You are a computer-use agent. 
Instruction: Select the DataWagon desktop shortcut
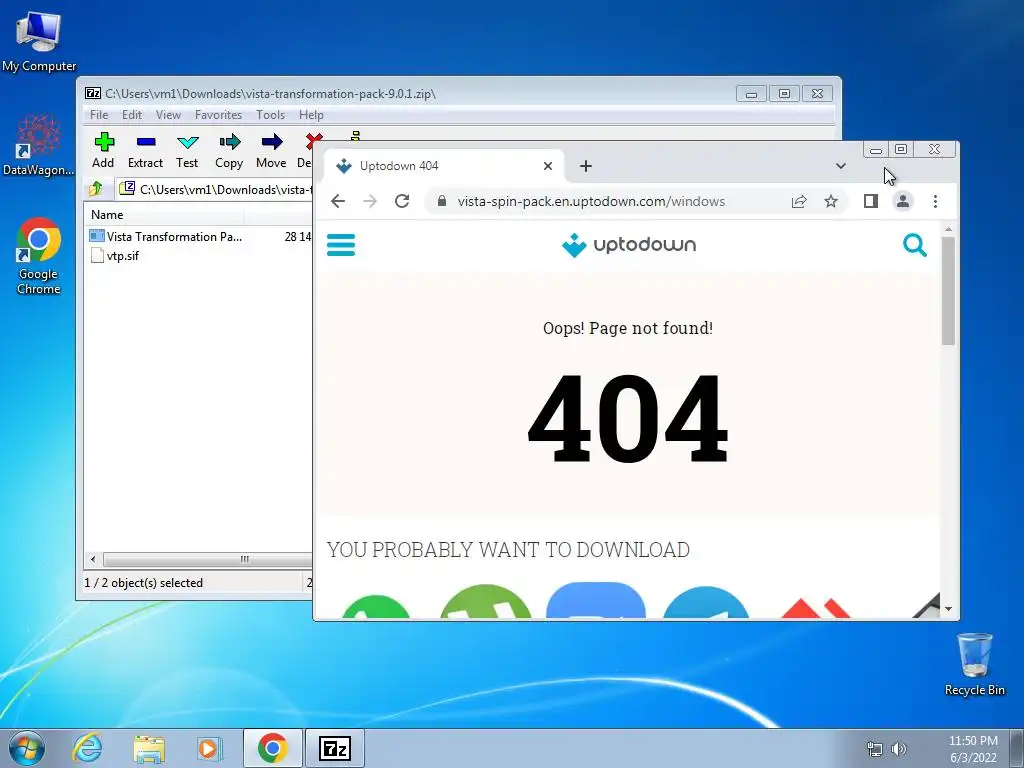[x=39, y=145]
